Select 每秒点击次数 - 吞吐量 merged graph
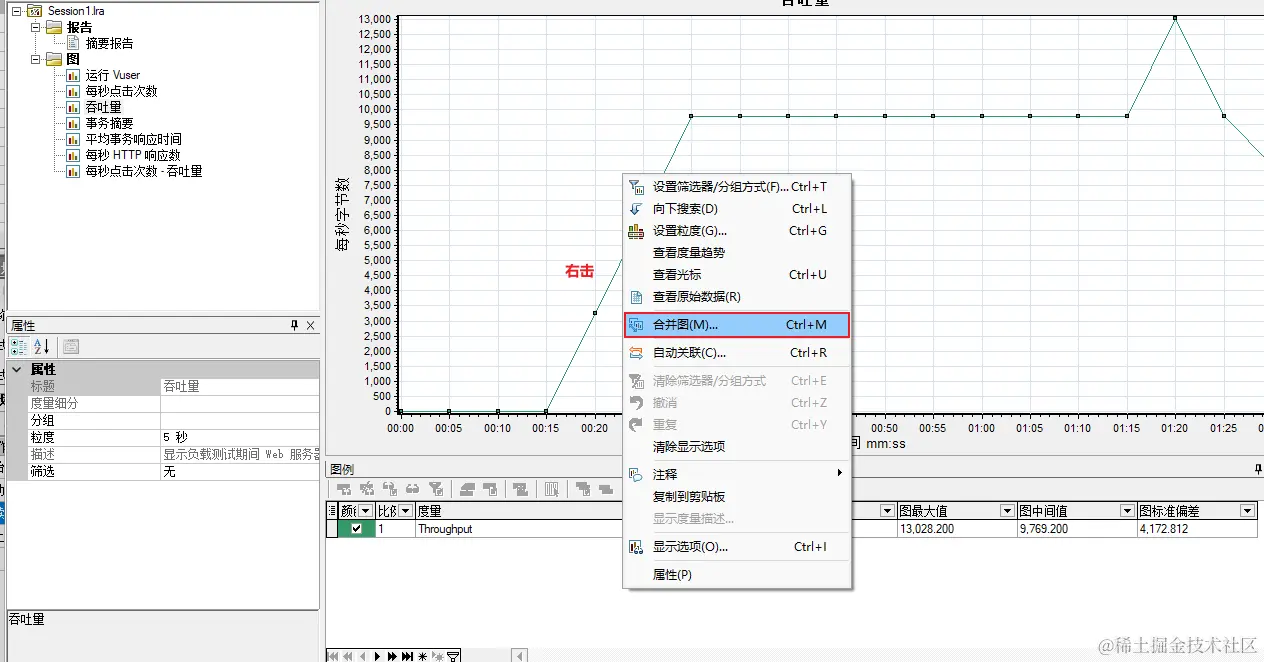The image size is (1264, 662). click(144, 171)
